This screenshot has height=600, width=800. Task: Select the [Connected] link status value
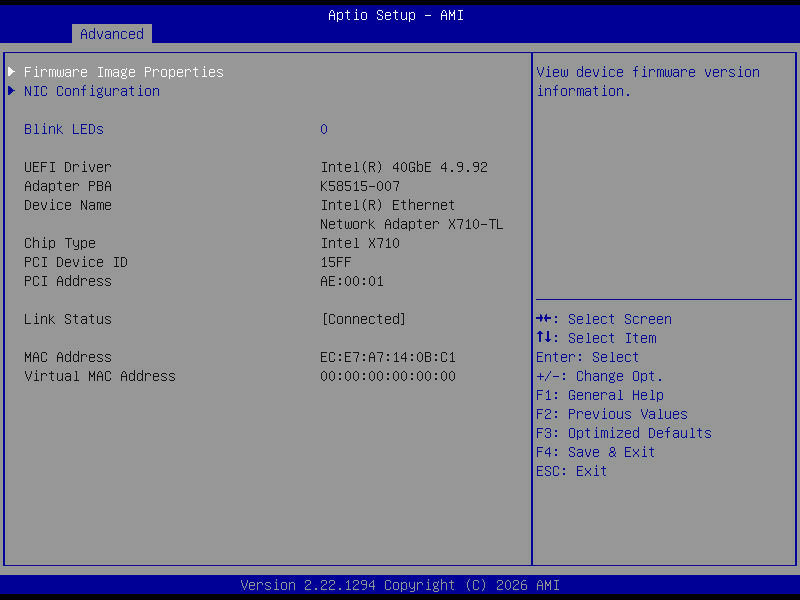pos(364,319)
